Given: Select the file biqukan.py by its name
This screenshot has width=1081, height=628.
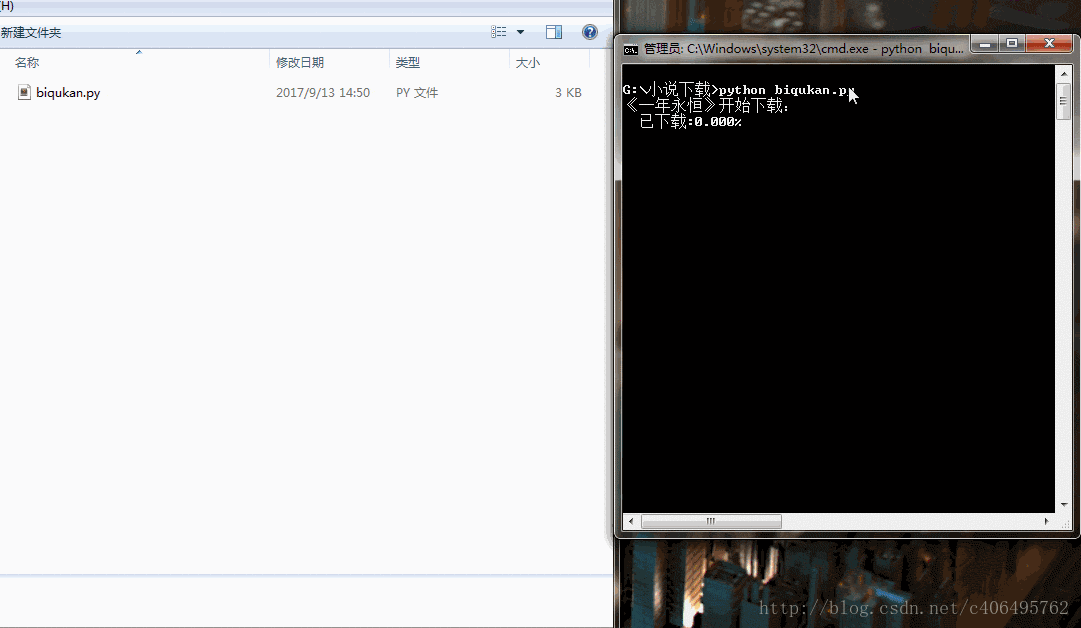Looking at the screenshot, I should pyautogui.click(x=68, y=92).
